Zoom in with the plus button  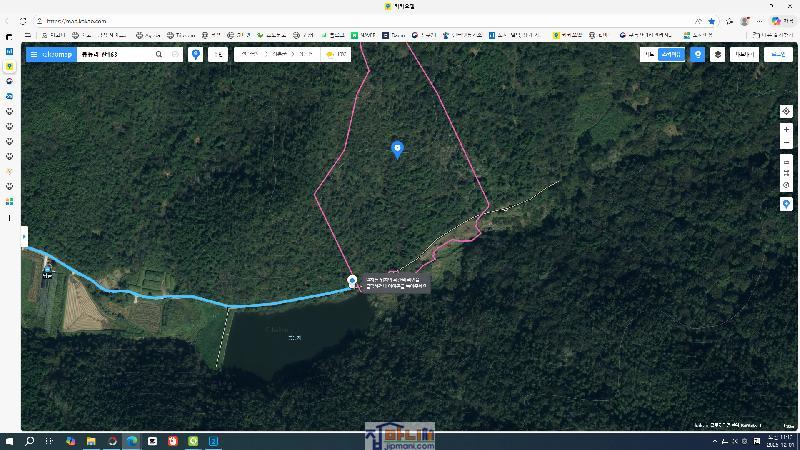[786, 130]
